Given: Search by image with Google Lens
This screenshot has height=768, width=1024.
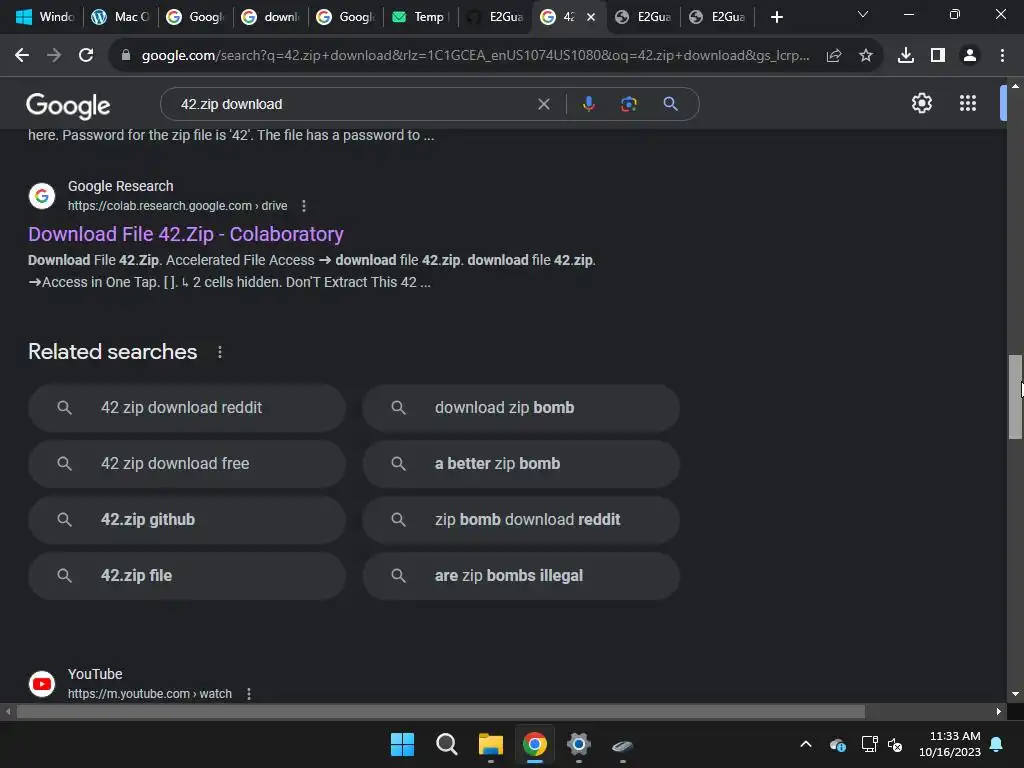Looking at the screenshot, I should point(628,104).
